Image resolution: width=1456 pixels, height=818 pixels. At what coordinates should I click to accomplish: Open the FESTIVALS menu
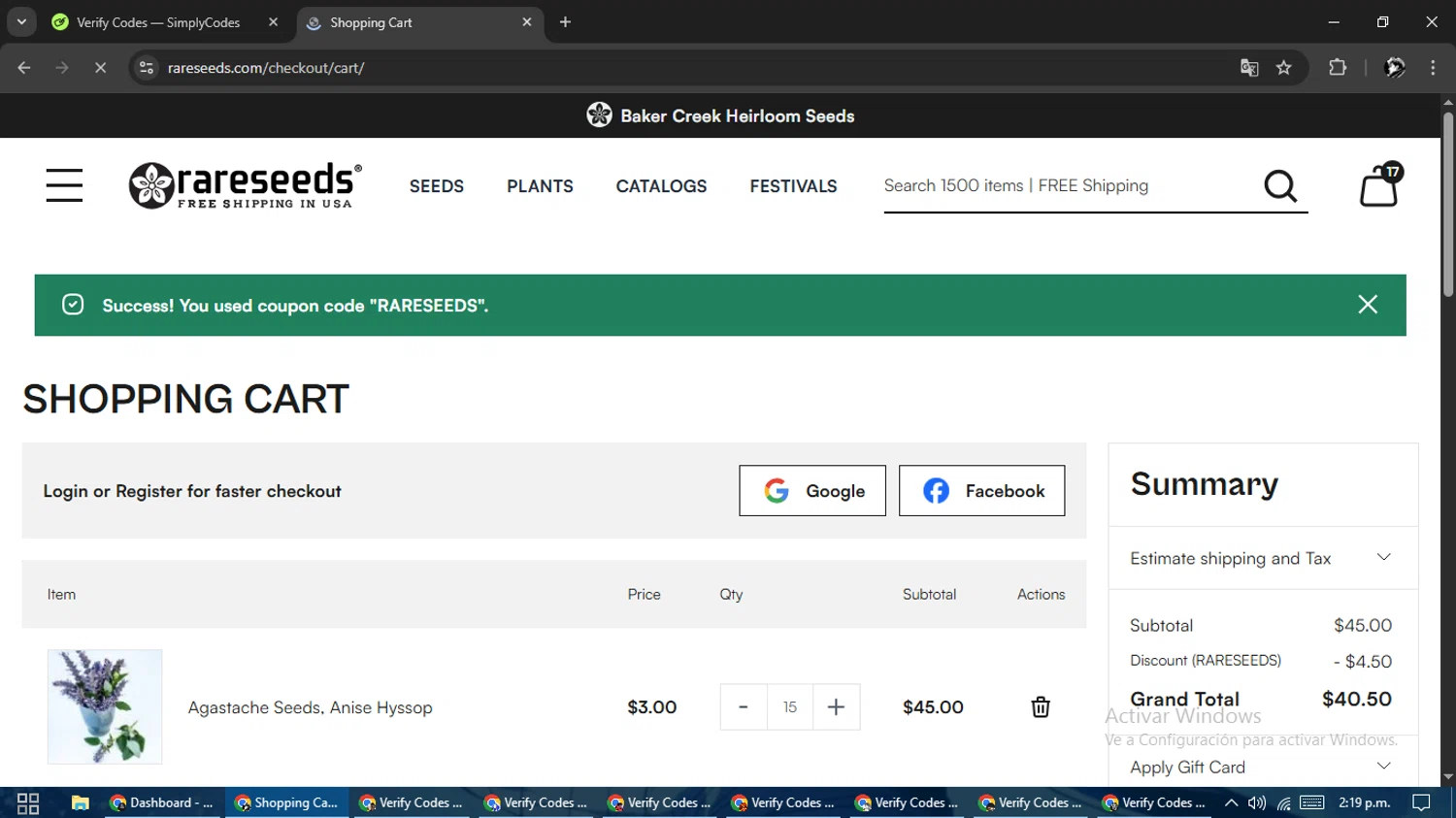click(x=793, y=186)
